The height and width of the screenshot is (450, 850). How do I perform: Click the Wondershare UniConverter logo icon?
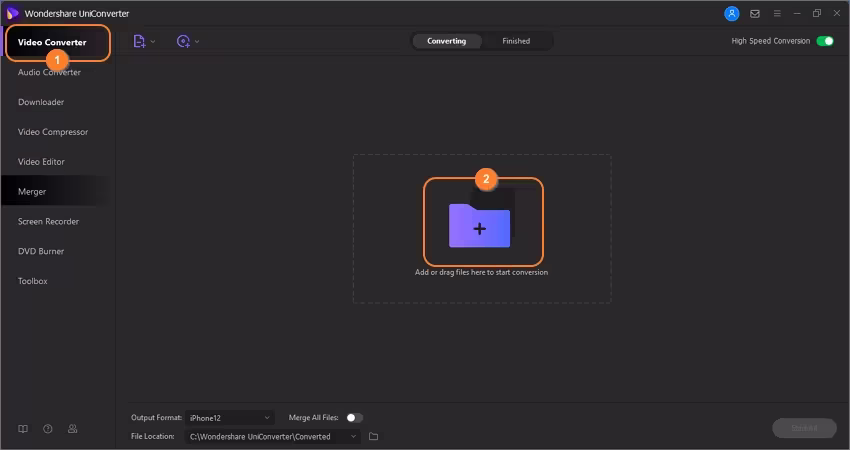[x=12, y=14]
